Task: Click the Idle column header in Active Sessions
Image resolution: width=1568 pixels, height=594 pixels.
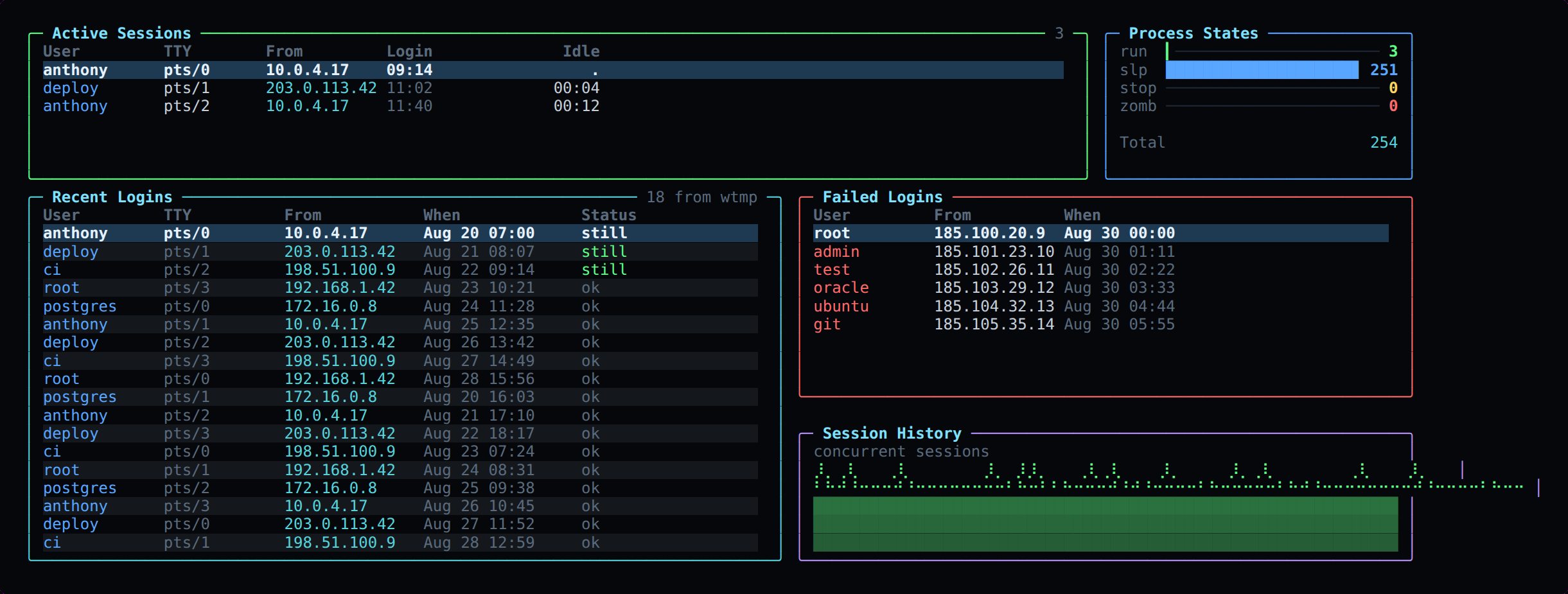Action: coord(581,51)
